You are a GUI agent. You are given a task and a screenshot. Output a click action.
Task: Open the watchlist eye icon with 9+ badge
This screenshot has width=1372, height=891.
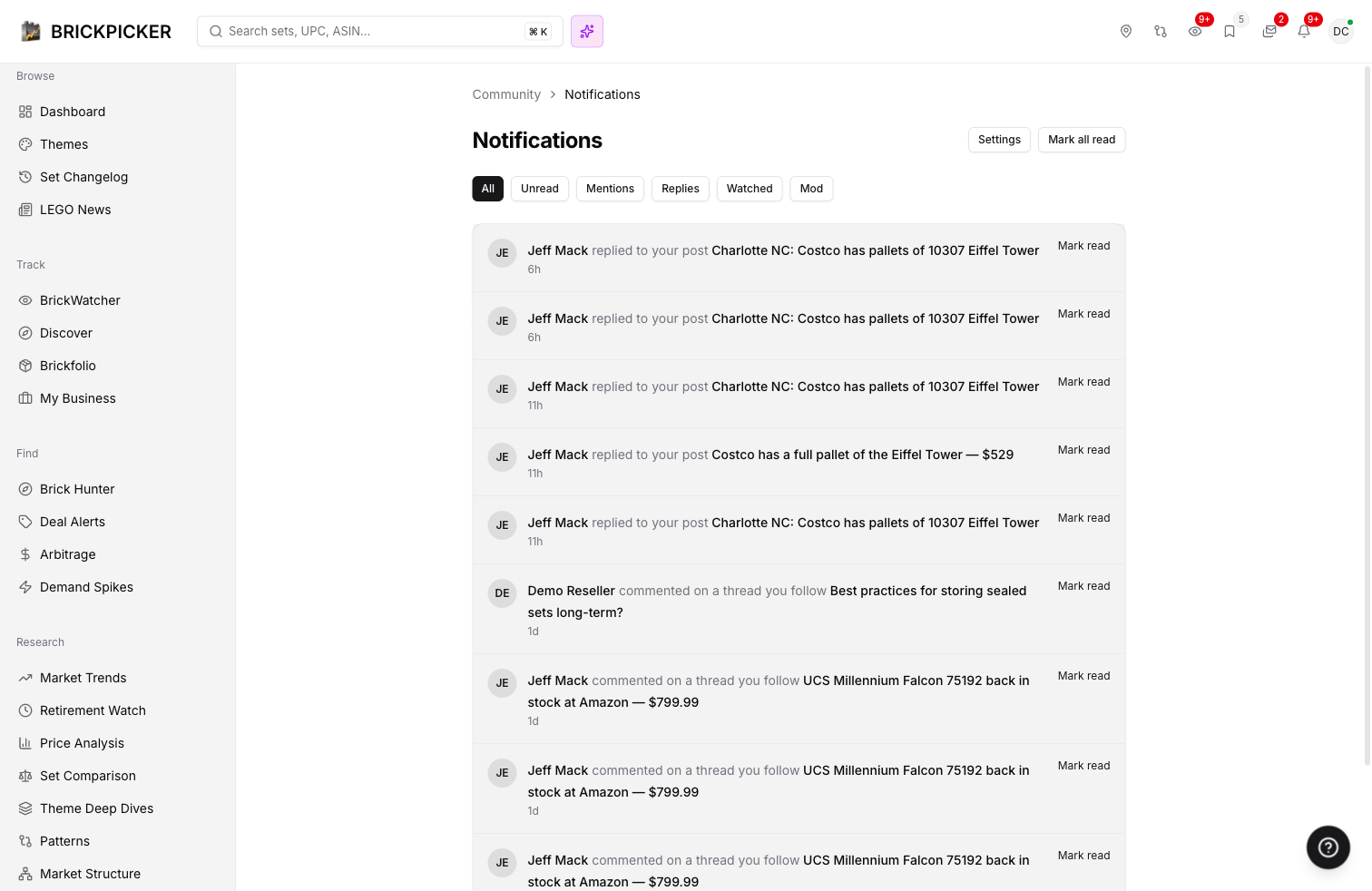1195,32
